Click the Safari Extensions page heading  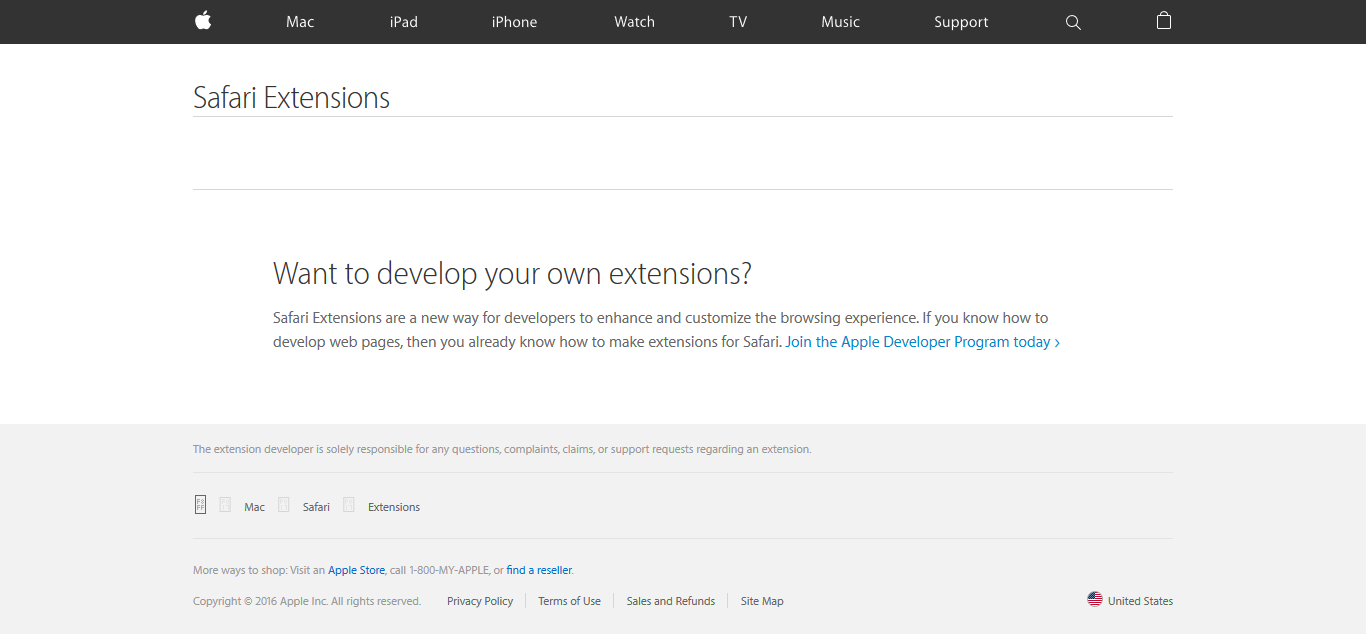coord(291,98)
